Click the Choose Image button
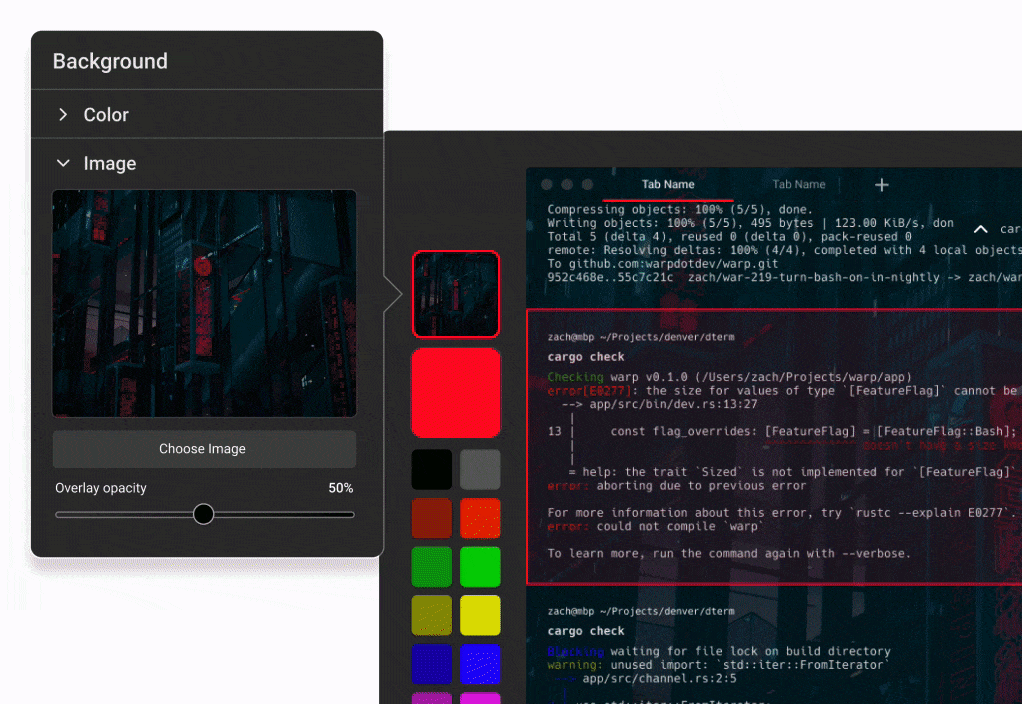This screenshot has height=704, width=1022. click(x=203, y=449)
